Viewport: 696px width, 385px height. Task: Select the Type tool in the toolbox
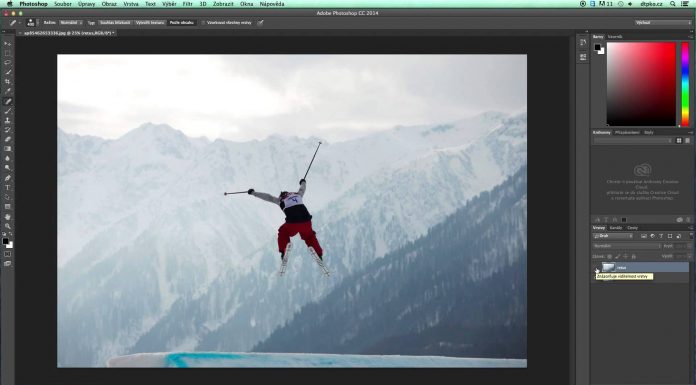pos(8,187)
